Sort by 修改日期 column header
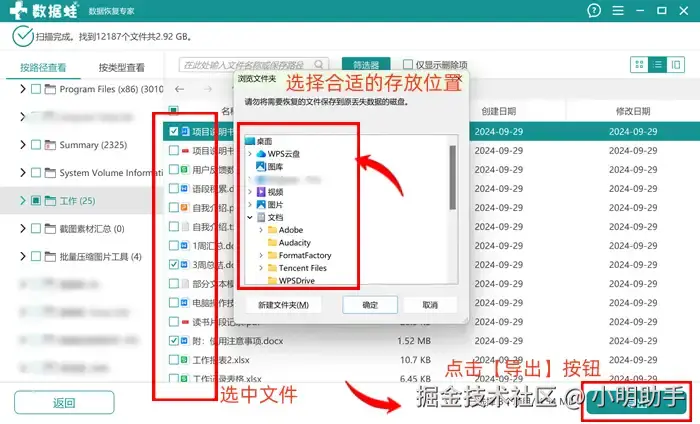This screenshot has height=424, width=700. click(633, 111)
